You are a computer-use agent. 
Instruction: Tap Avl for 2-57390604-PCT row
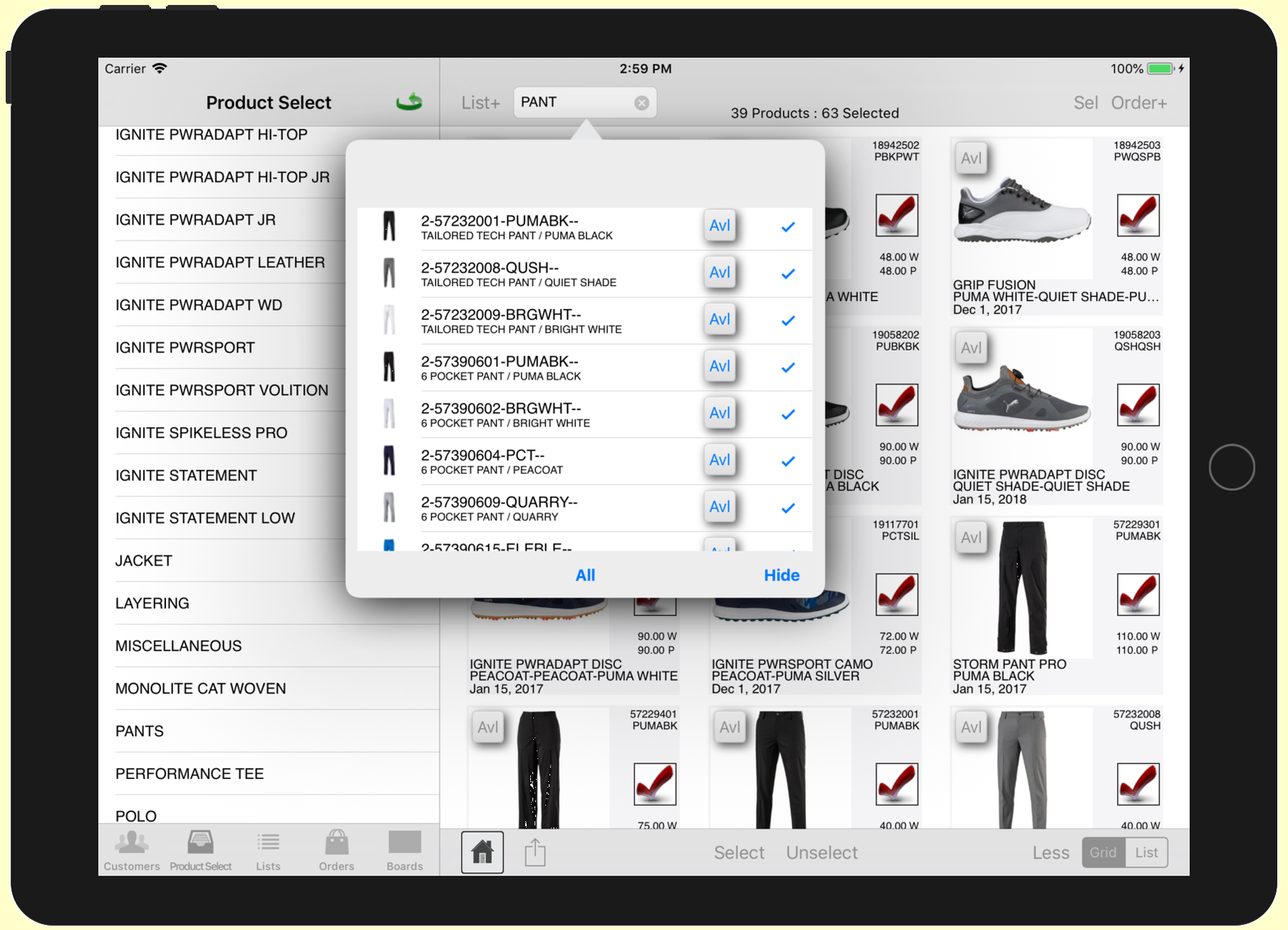point(720,460)
